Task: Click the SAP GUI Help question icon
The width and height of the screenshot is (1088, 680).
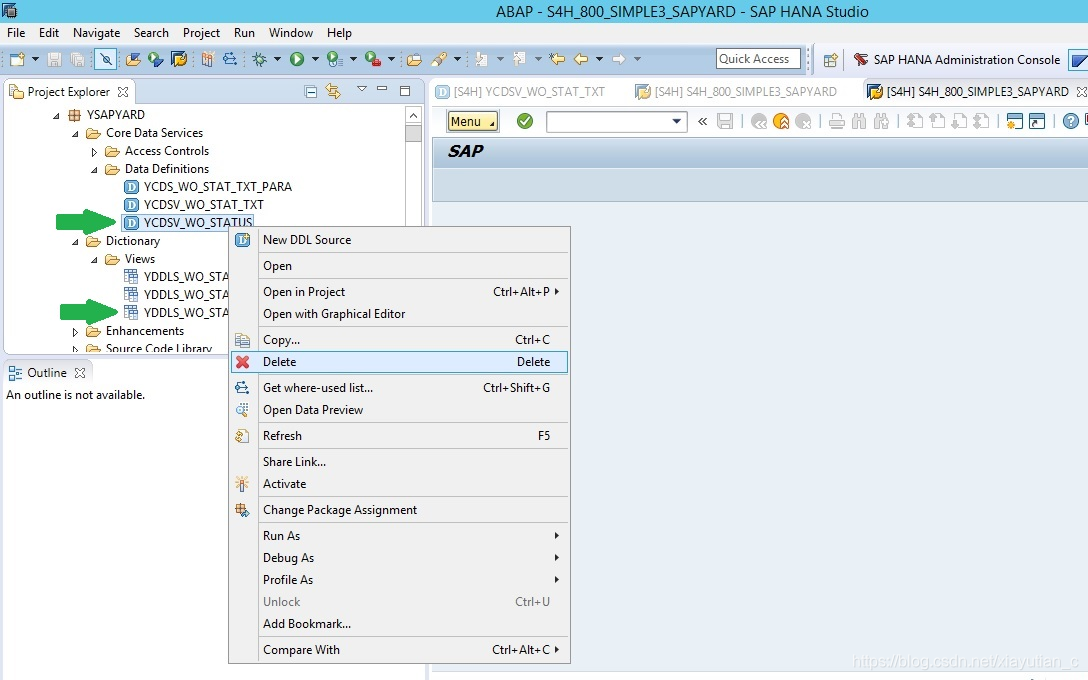Action: pyautogui.click(x=1071, y=121)
